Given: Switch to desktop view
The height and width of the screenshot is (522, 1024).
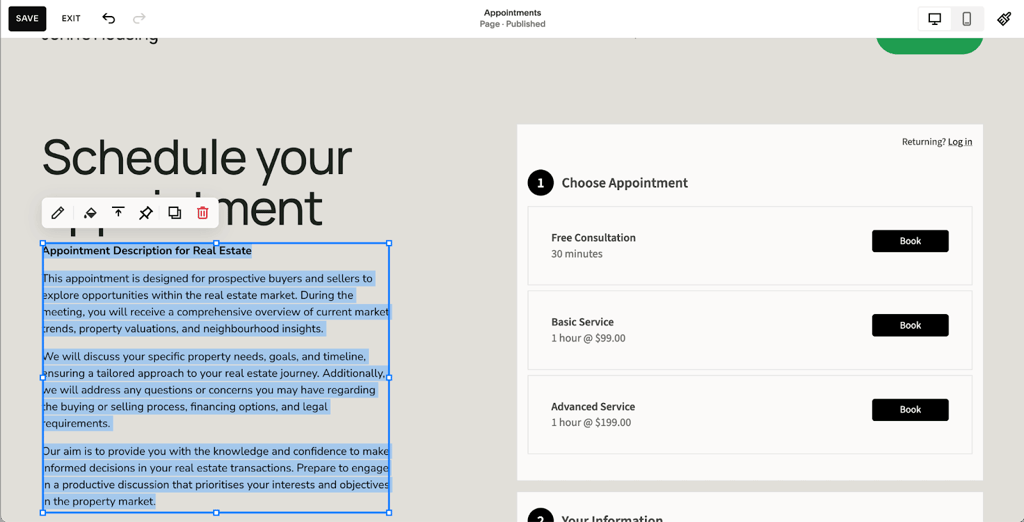Looking at the screenshot, I should 935,19.
